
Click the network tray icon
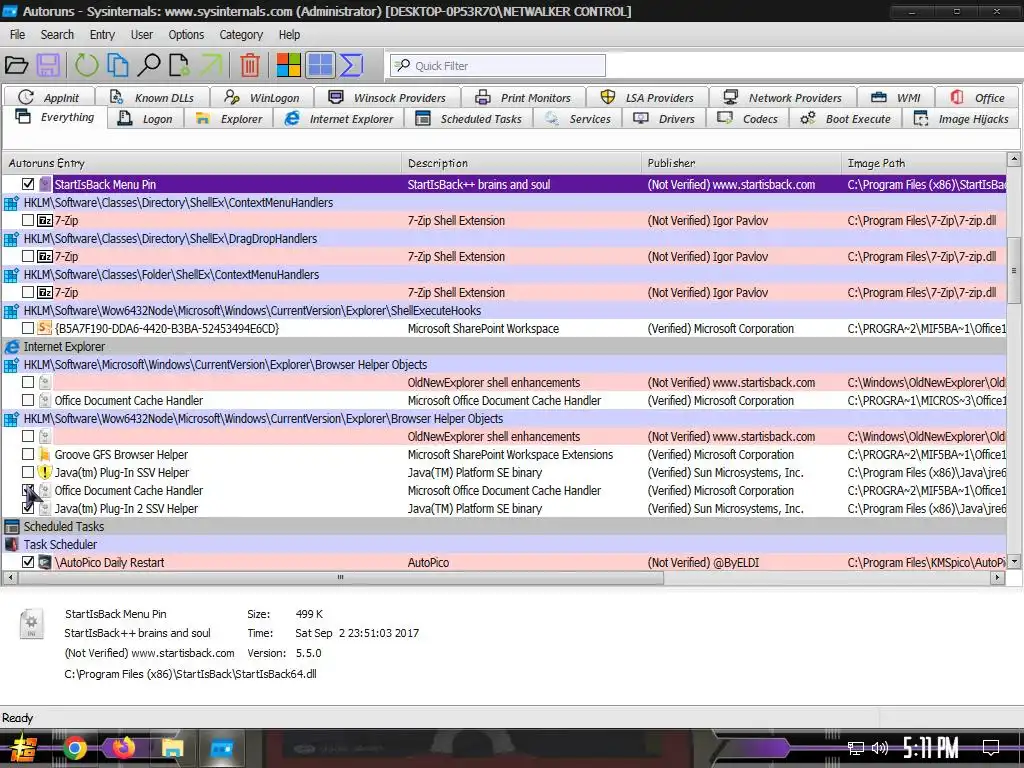(855, 748)
